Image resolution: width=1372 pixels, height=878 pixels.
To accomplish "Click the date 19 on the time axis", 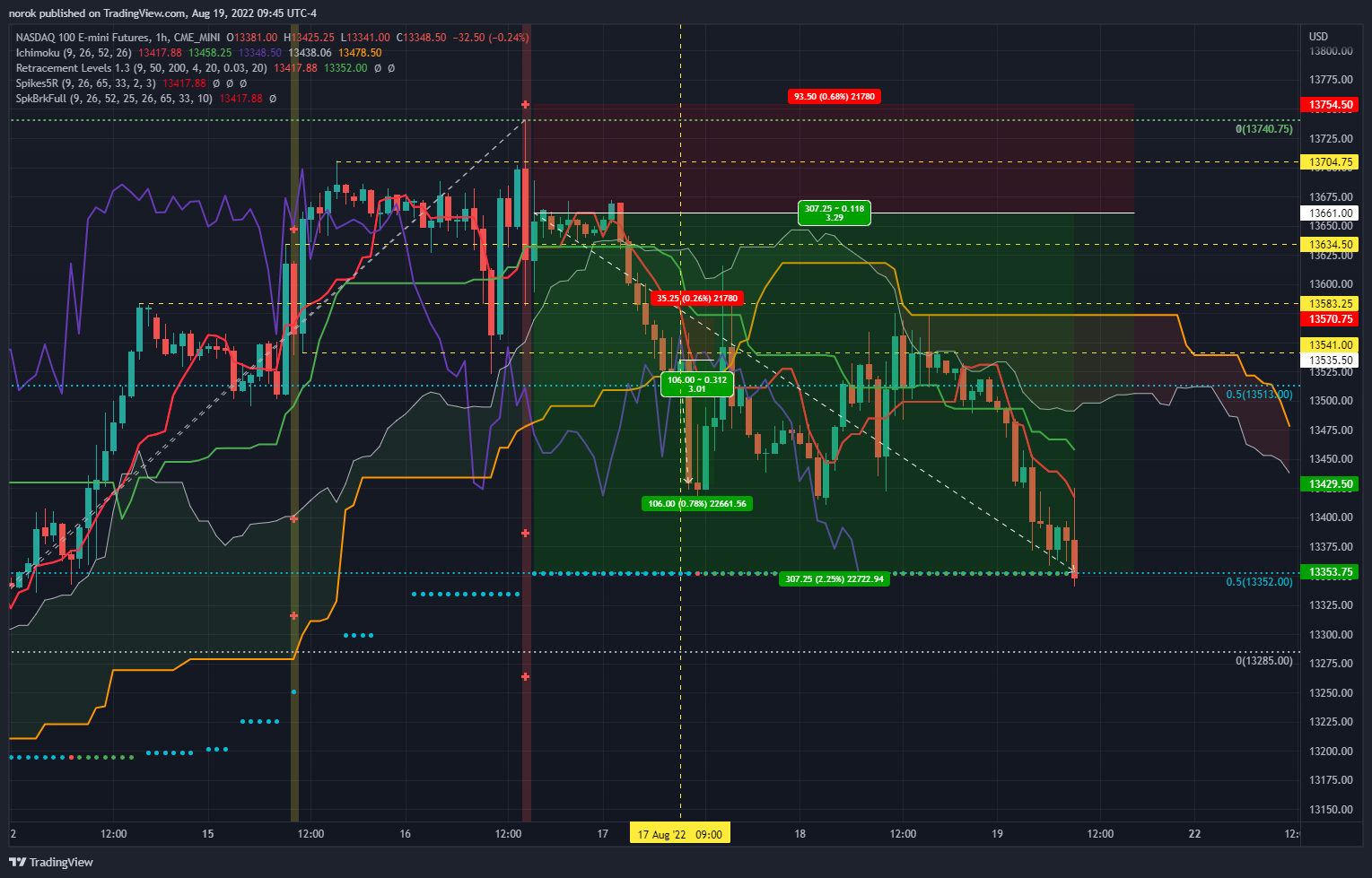I will coord(998,834).
